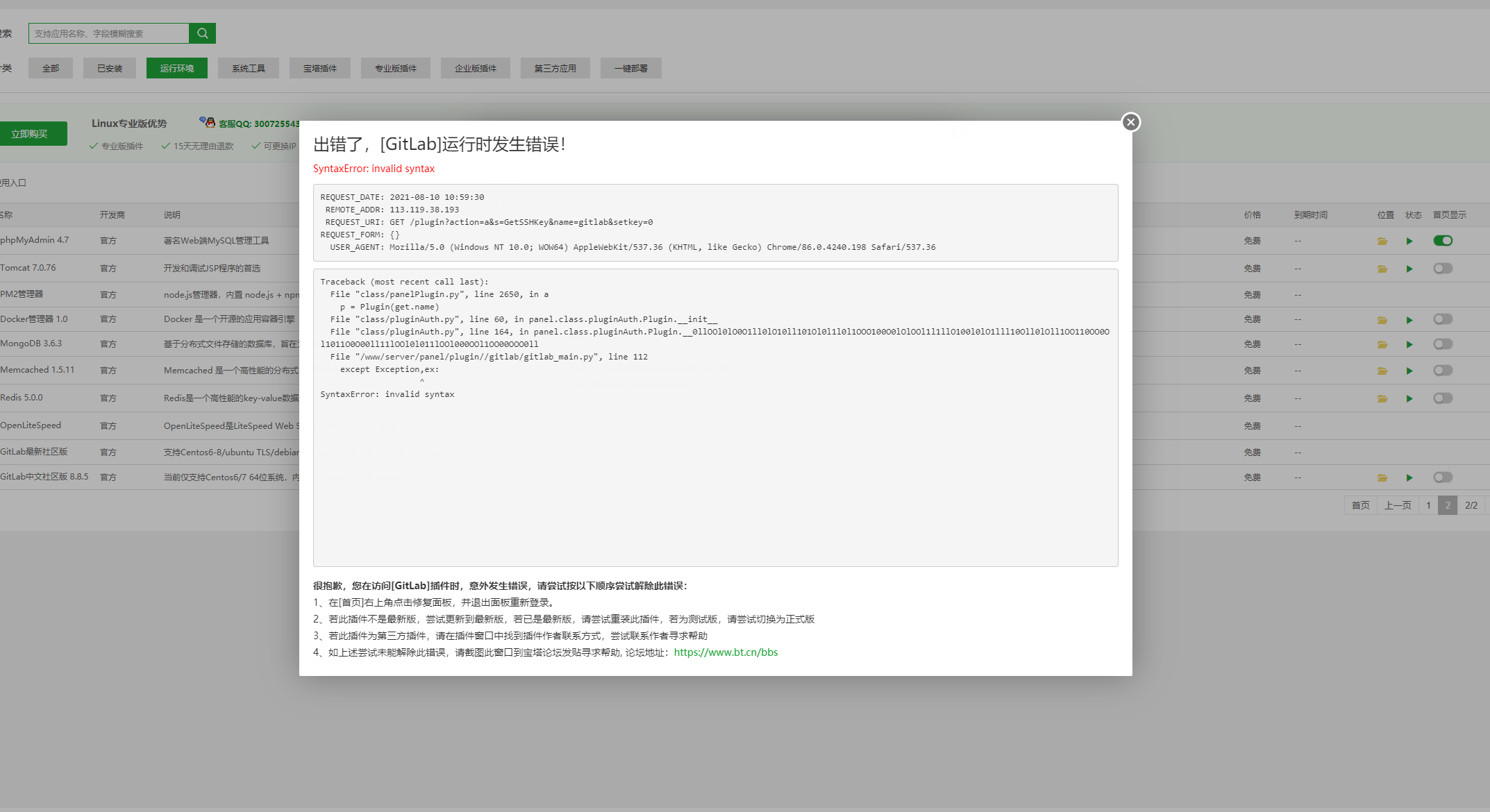Switch to the 第三方应用 category tab
Image resolution: width=1490 pixels, height=812 pixels.
coord(555,68)
